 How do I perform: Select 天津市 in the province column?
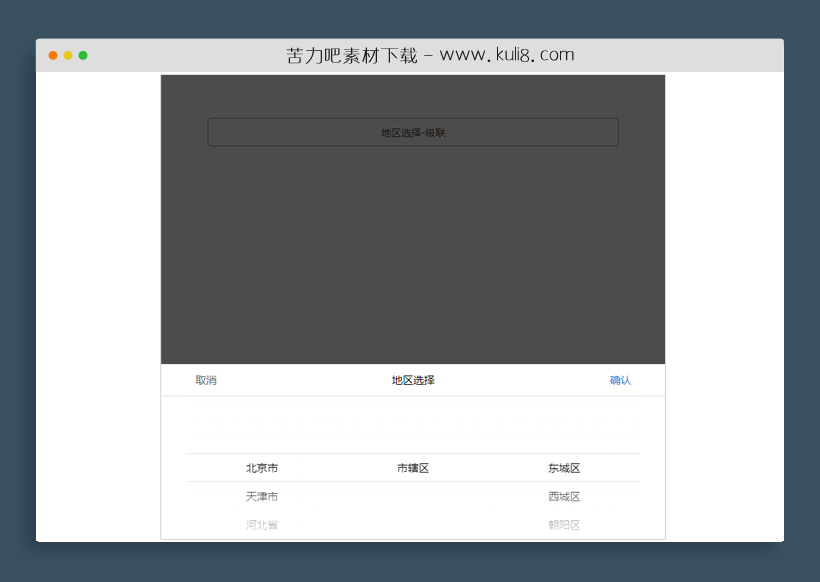point(262,495)
